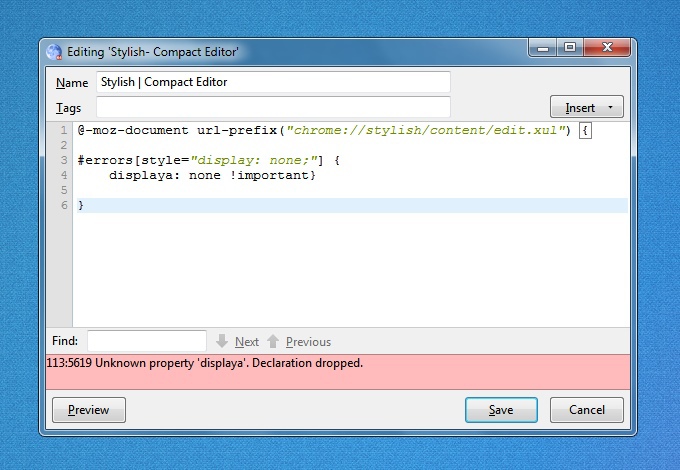Close the Stylish editor window
Screen dimensions: 680x470
(x=607, y=47)
